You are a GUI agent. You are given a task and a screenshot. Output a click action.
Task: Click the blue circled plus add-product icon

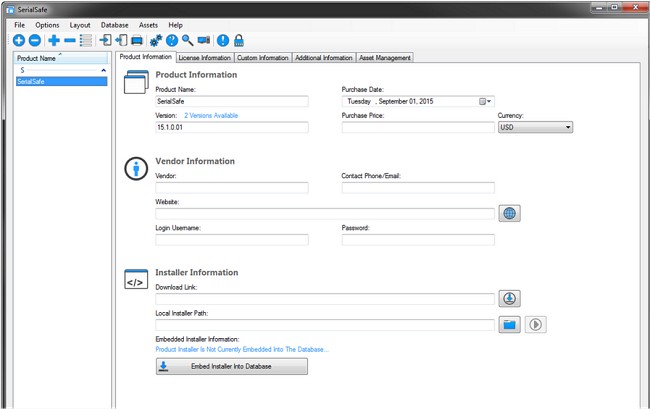[19, 40]
